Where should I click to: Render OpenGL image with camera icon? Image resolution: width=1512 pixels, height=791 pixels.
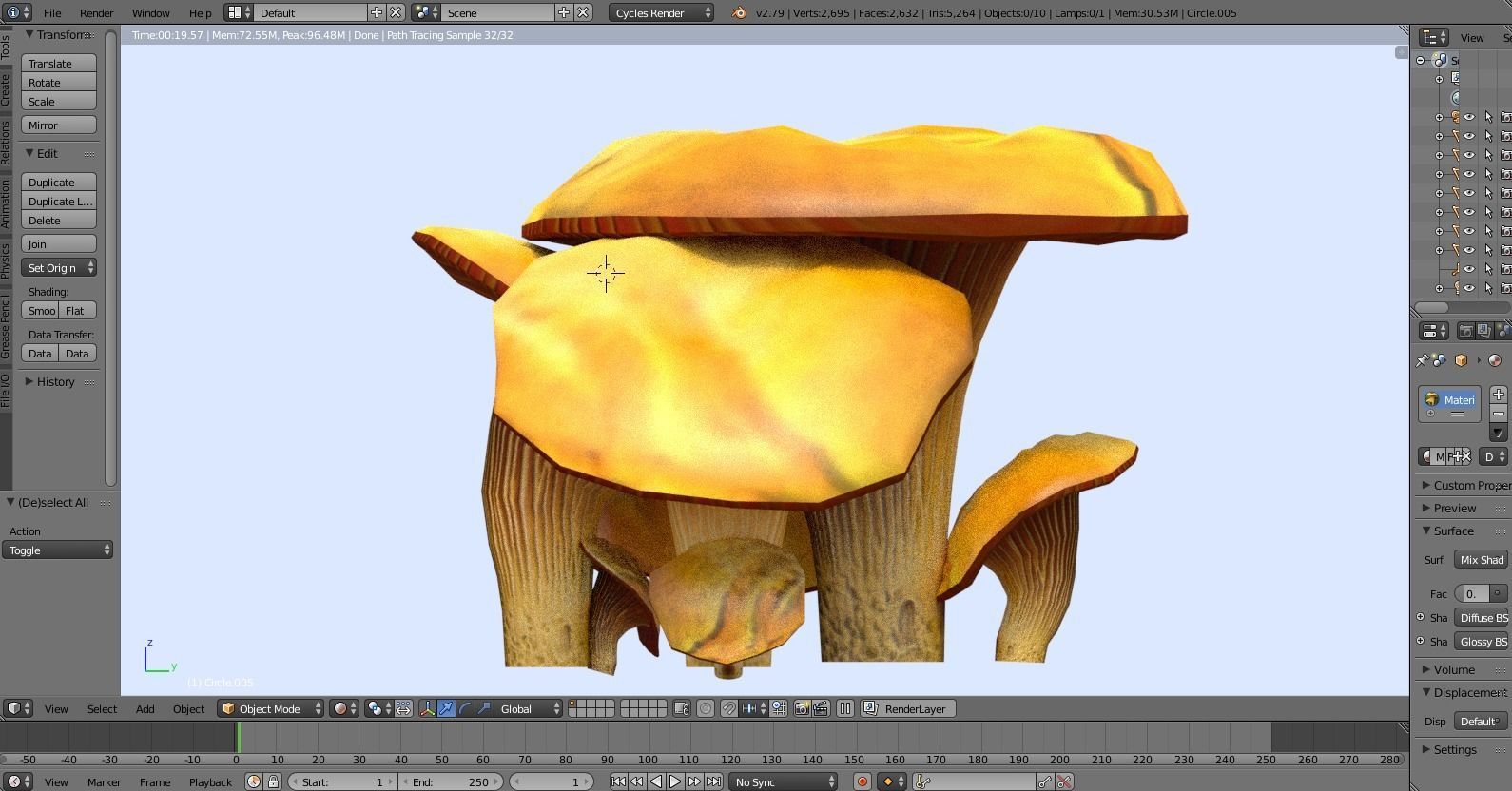point(802,708)
